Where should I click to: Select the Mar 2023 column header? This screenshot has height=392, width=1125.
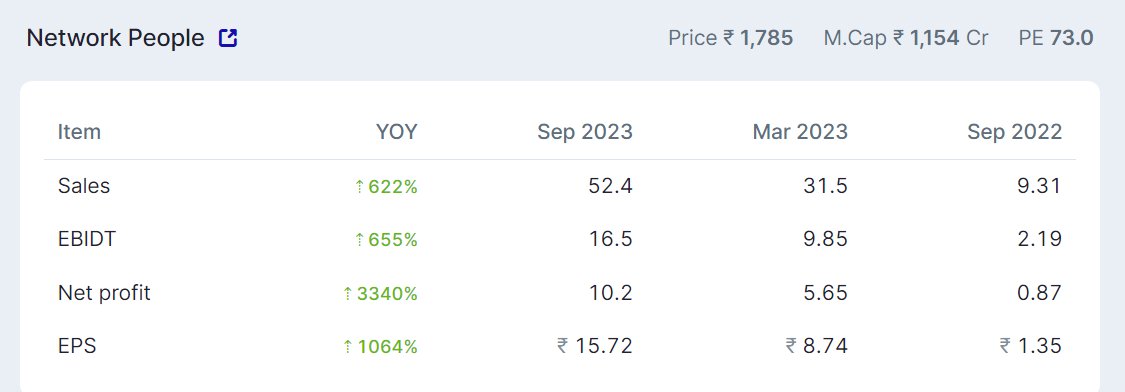tap(800, 132)
